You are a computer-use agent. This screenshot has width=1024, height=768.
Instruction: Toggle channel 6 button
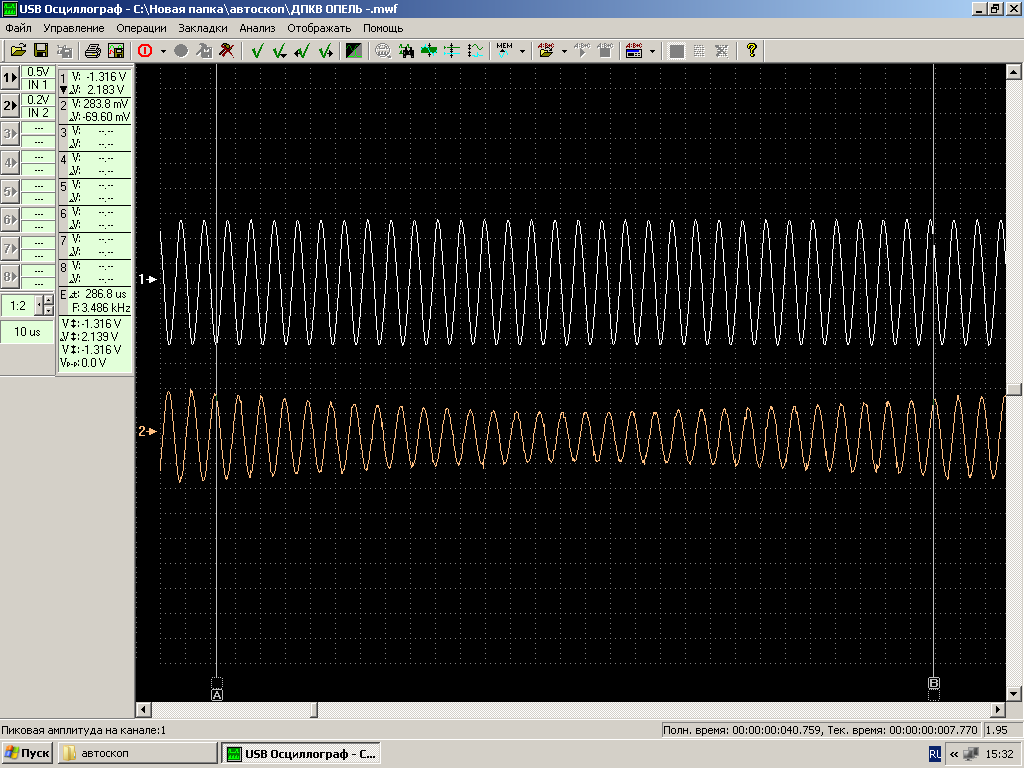point(10,219)
